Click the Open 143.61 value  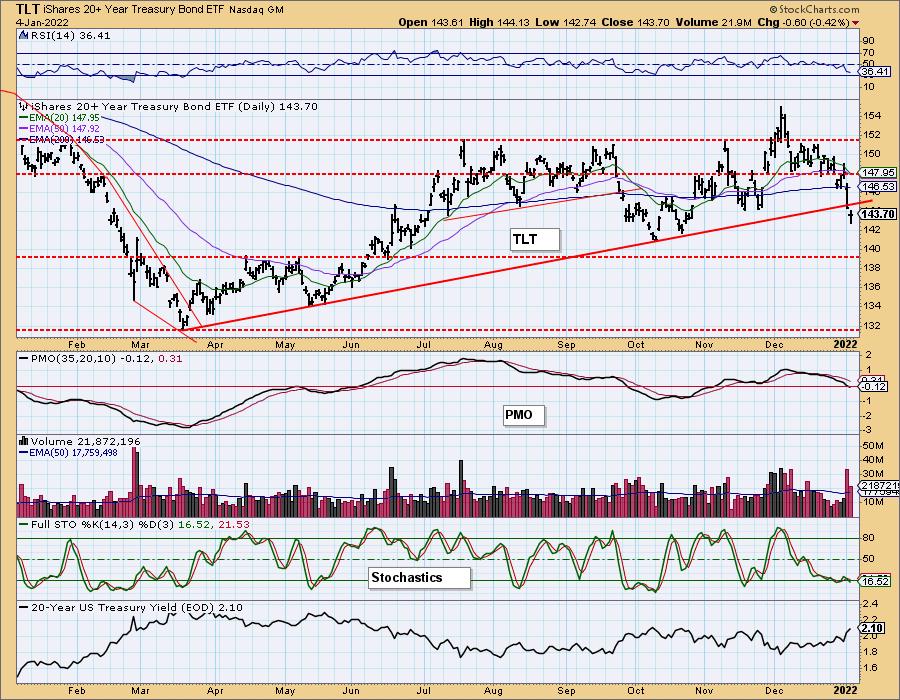431,22
